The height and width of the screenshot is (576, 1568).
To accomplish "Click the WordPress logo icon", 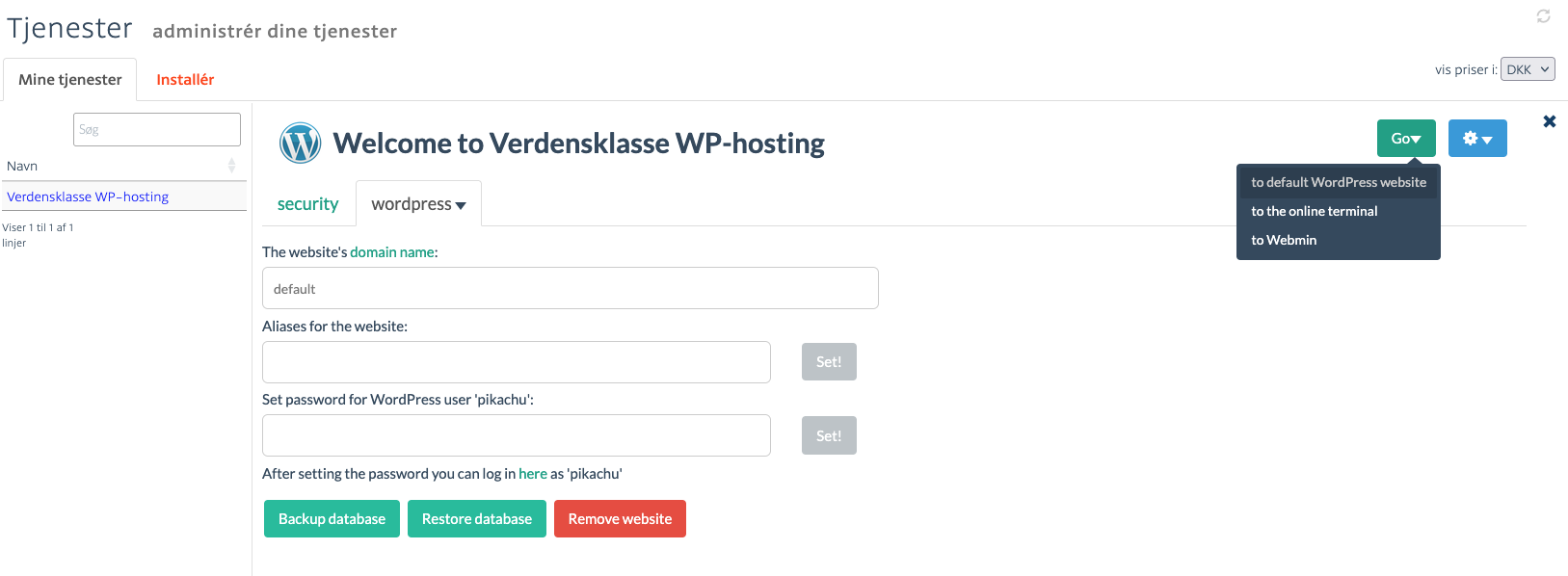I will tap(300, 143).
